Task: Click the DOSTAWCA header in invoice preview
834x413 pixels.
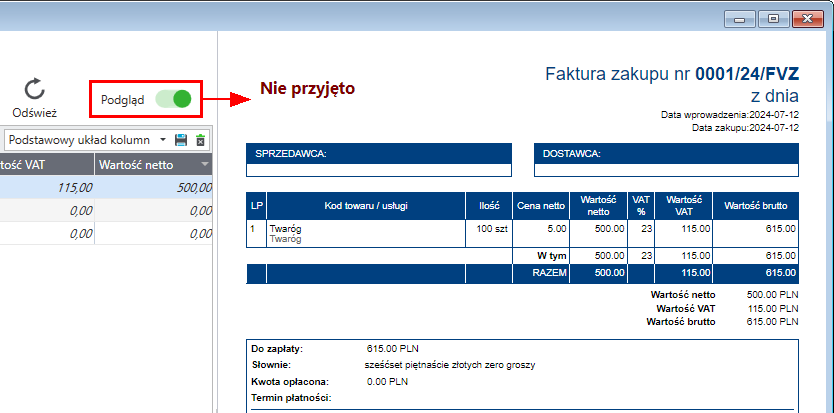Action: pos(571,154)
